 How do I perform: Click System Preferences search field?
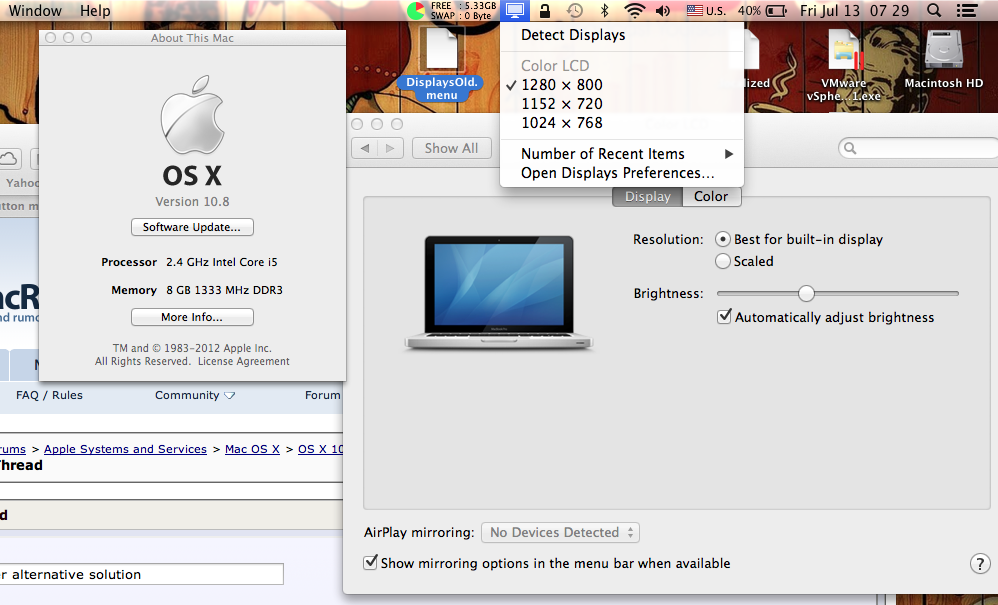[918, 148]
